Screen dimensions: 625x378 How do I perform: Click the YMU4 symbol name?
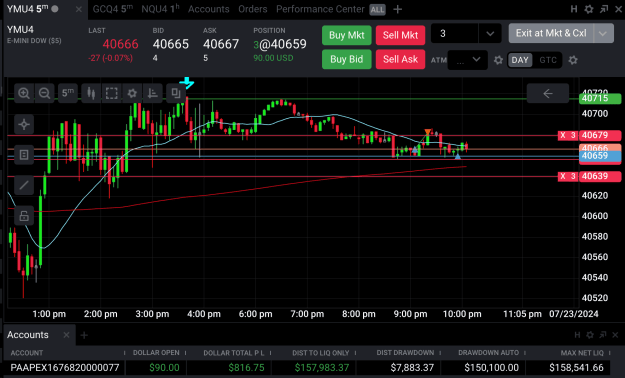pyautogui.click(x=20, y=30)
